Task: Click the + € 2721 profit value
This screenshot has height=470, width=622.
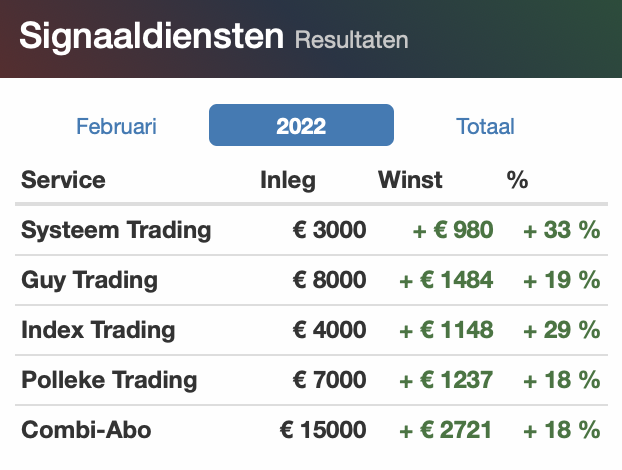Action: point(446,430)
